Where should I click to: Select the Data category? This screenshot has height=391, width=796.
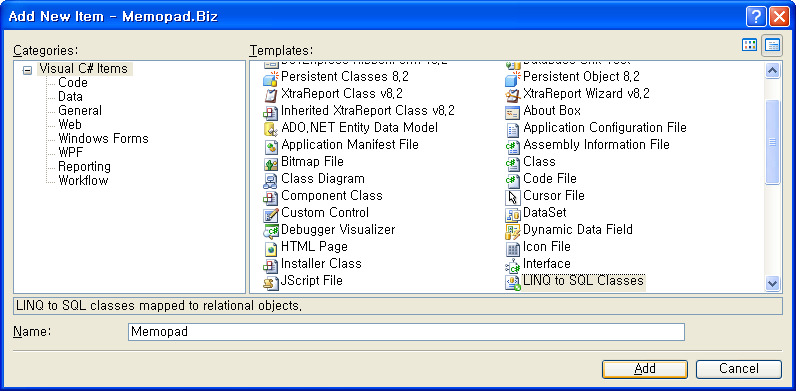tap(70, 96)
